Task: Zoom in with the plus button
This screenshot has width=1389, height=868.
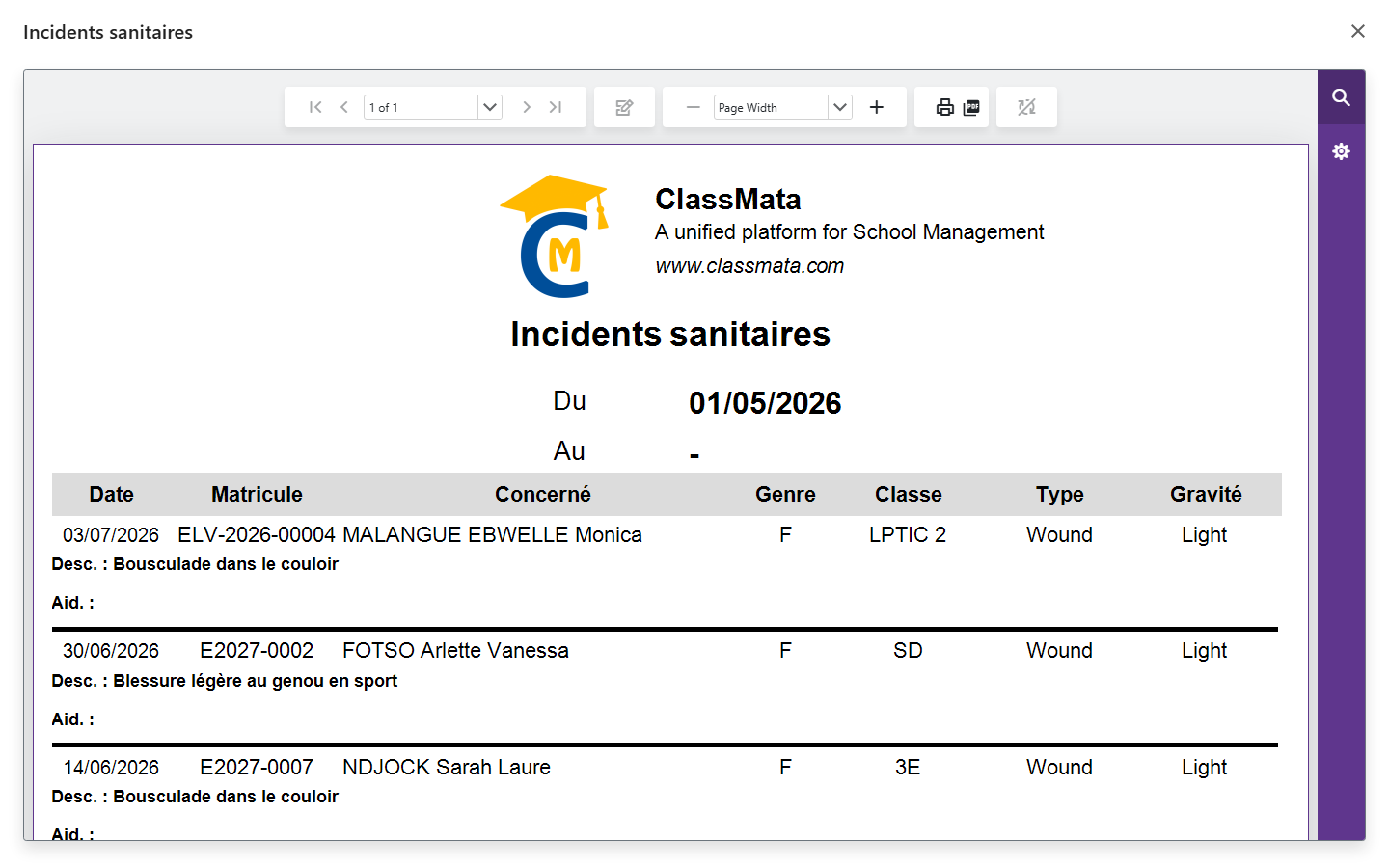Action: pos(876,107)
